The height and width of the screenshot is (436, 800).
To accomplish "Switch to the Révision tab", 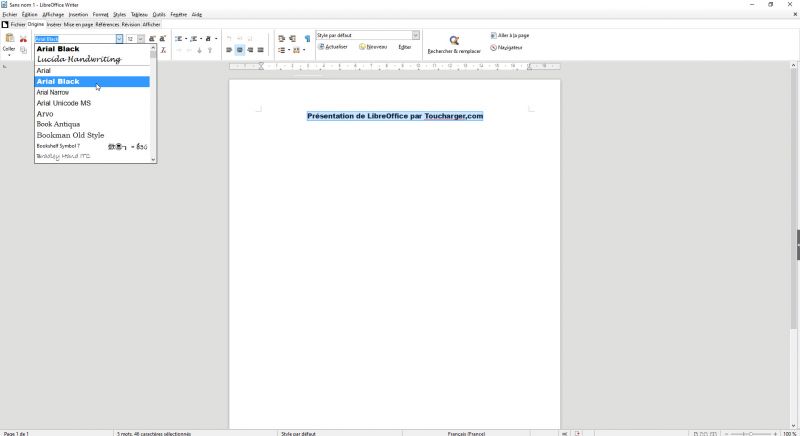I will click(131, 24).
